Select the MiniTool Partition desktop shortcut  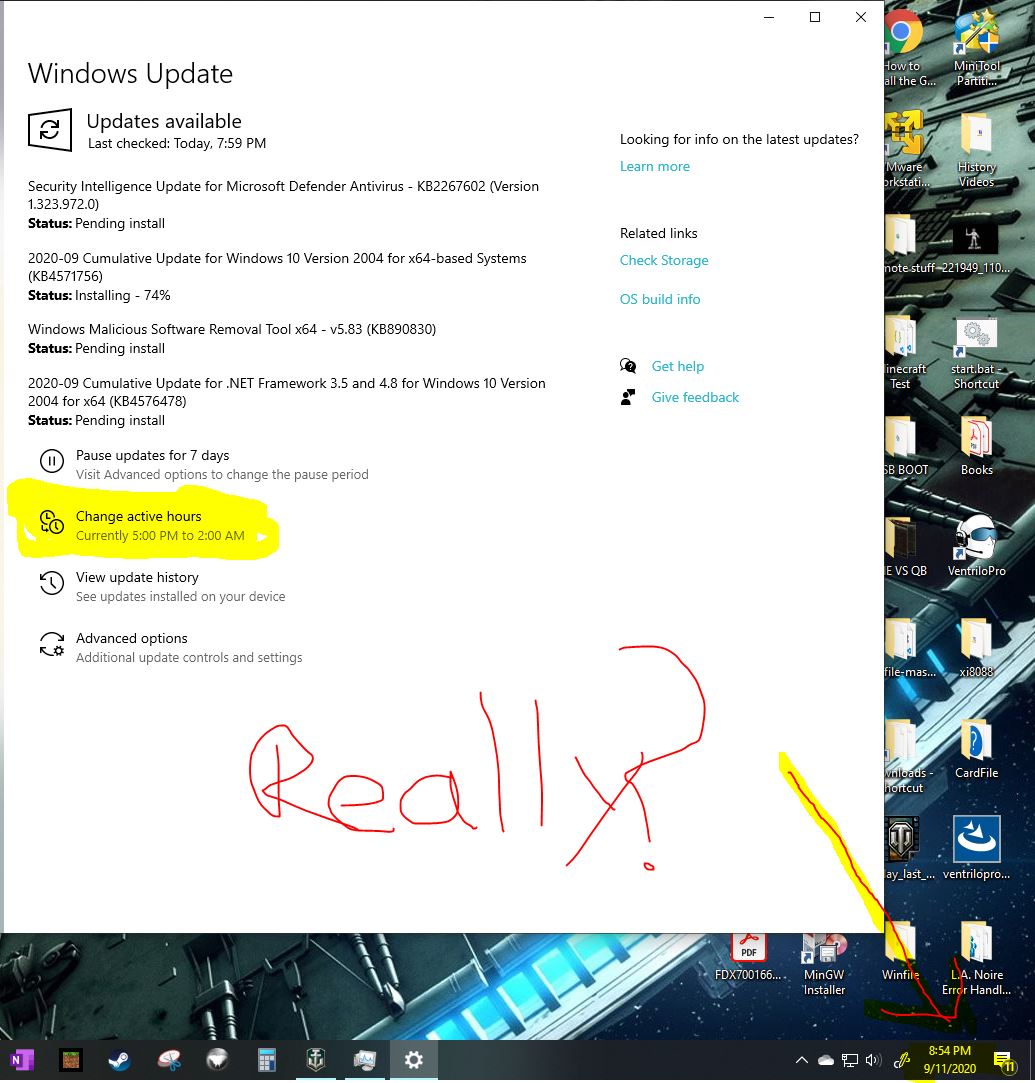(x=976, y=48)
